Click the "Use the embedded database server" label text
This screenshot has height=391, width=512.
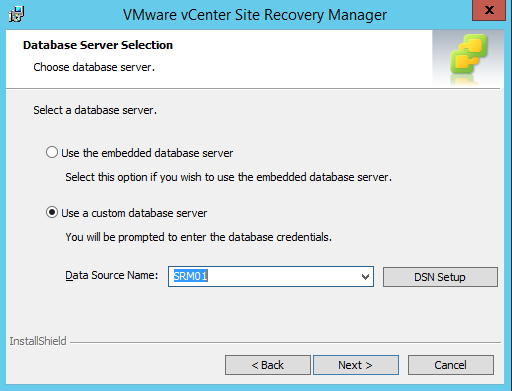tap(147, 153)
